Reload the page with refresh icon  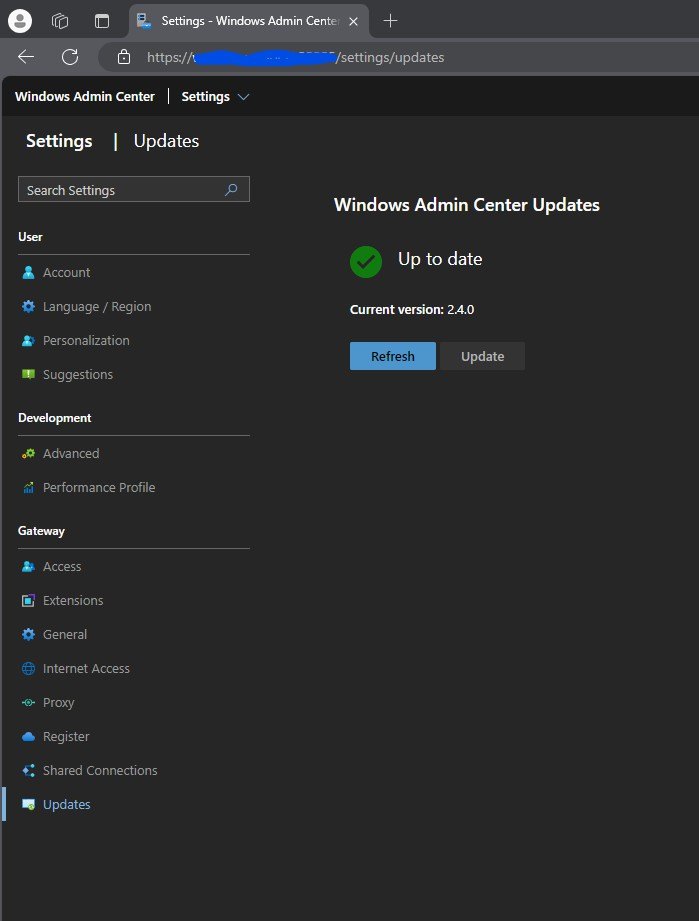click(x=70, y=56)
